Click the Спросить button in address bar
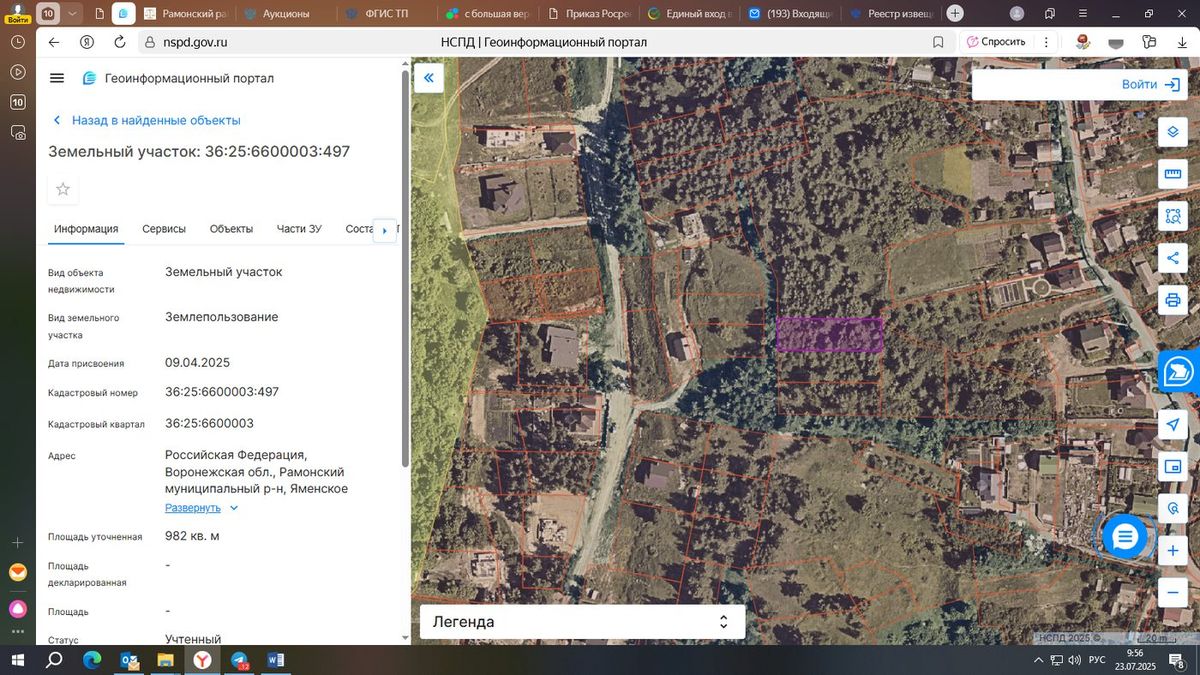The image size is (1200, 675). coord(996,42)
